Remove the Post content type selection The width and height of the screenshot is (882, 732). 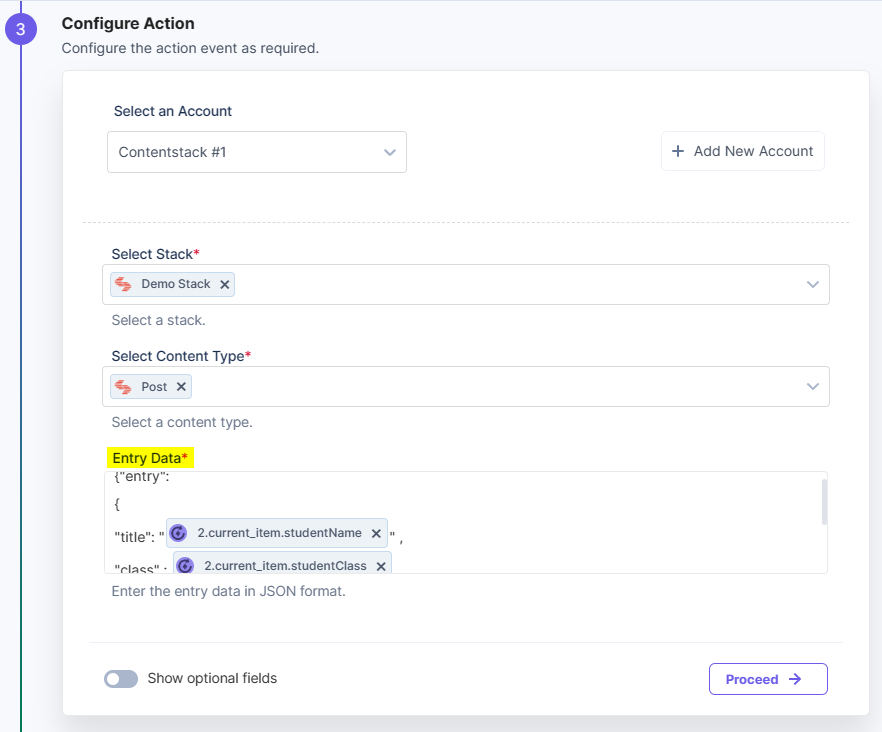[181, 386]
